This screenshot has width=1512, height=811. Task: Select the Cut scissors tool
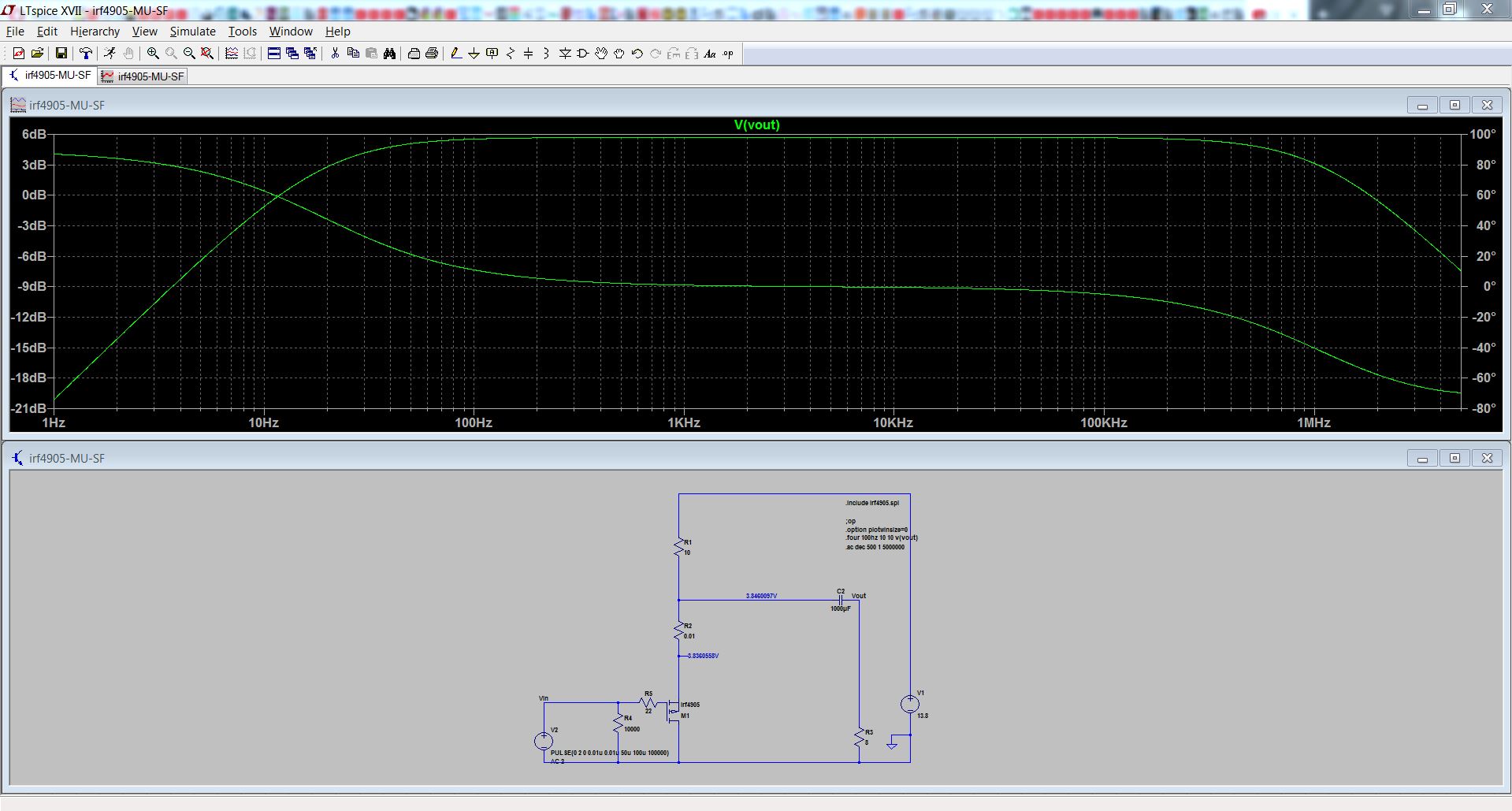[x=335, y=54]
